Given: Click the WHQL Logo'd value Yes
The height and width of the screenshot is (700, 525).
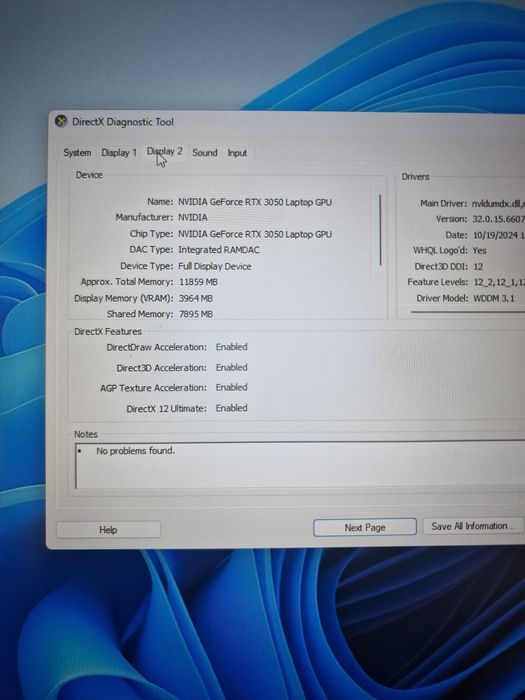Looking at the screenshot, I should point(479,250).
